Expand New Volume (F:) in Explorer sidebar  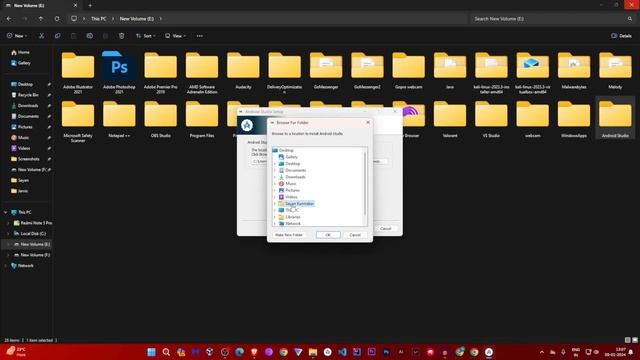(x=8, y=255)
